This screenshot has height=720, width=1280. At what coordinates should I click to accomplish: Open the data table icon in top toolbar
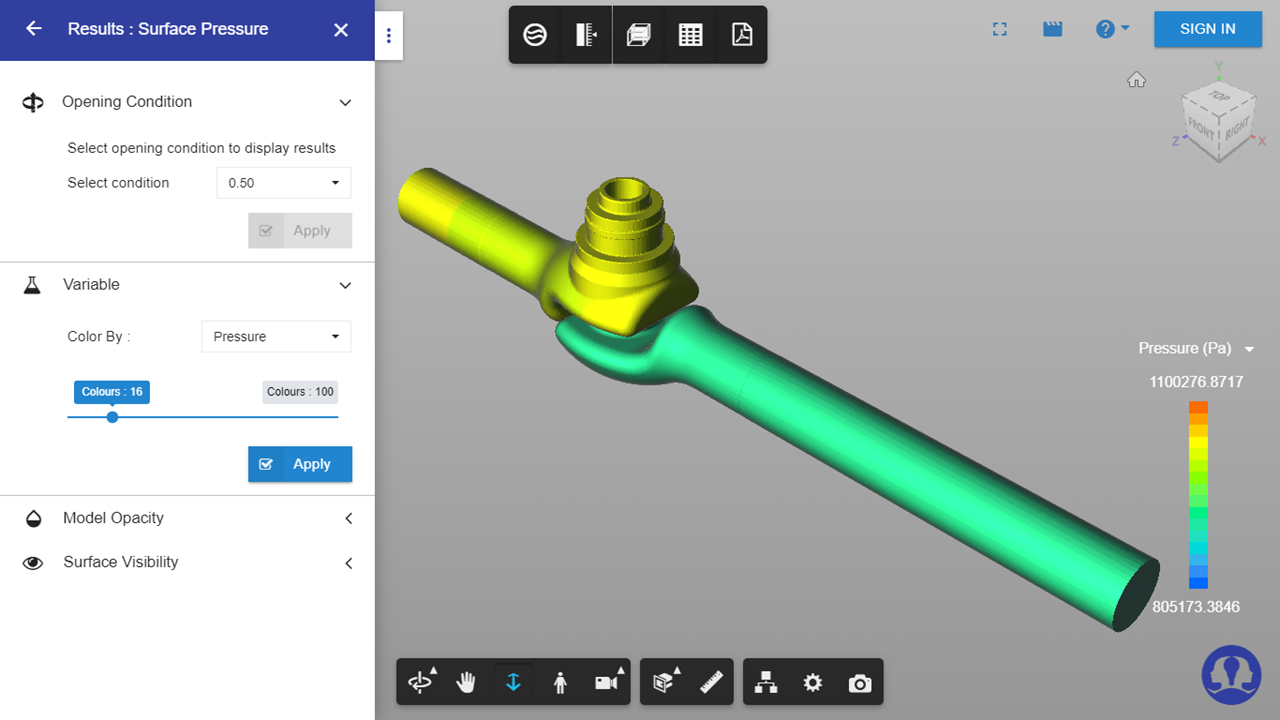click(x=690, y=35)
